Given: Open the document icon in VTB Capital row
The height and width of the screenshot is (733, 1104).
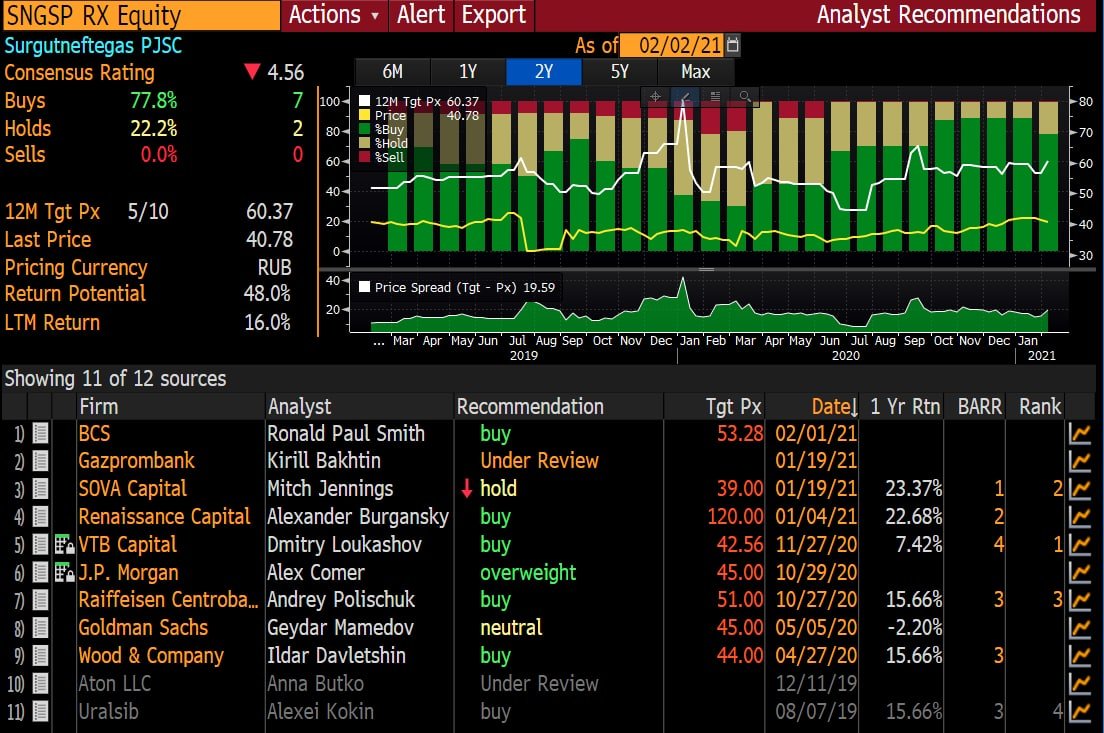Looking at the screenshot, I should pyautogui.click(x=40, y=544).
